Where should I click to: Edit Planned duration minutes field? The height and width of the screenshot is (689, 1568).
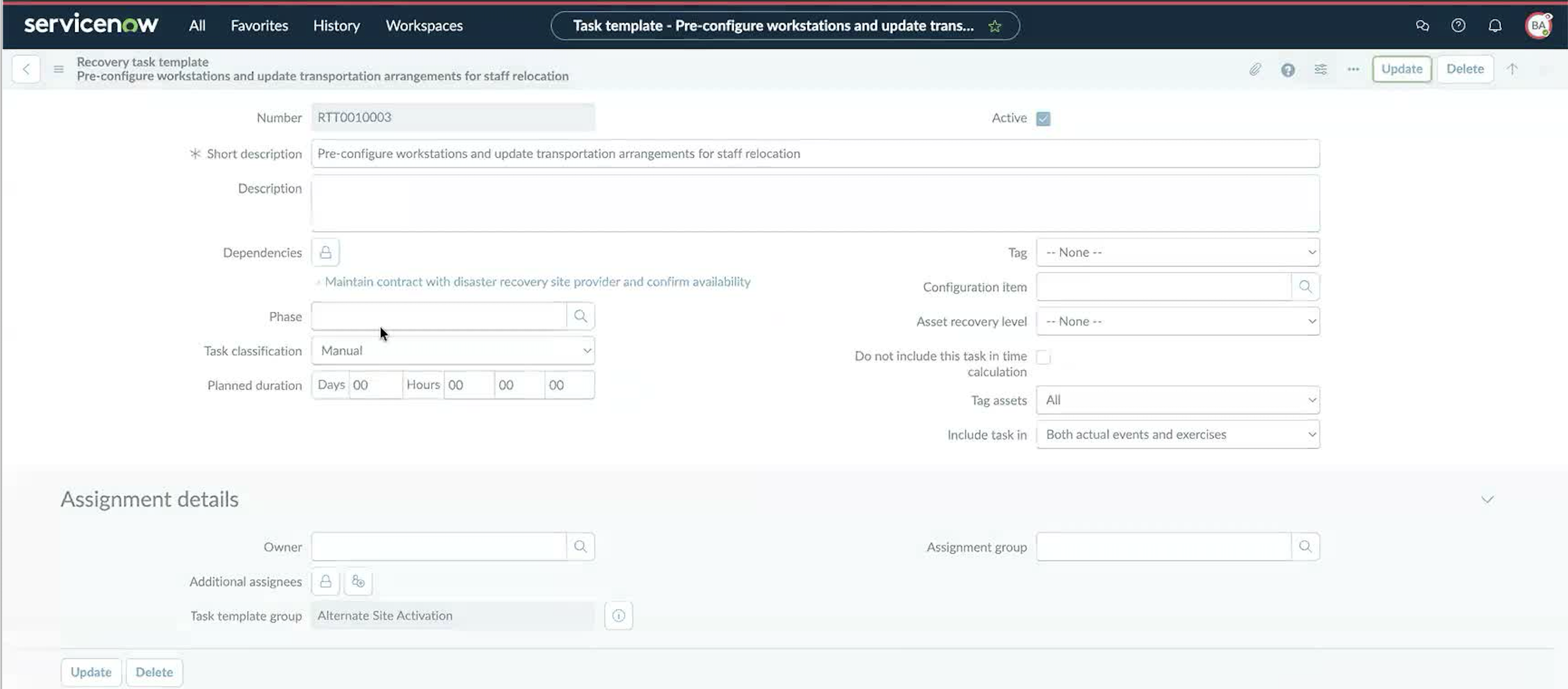pos(519,386)
